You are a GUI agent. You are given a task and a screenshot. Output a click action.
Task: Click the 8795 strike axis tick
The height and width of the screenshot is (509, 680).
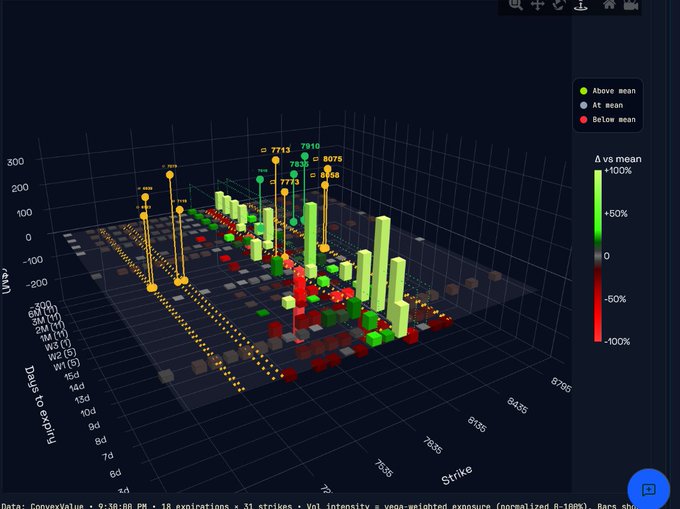coord(561,385)
